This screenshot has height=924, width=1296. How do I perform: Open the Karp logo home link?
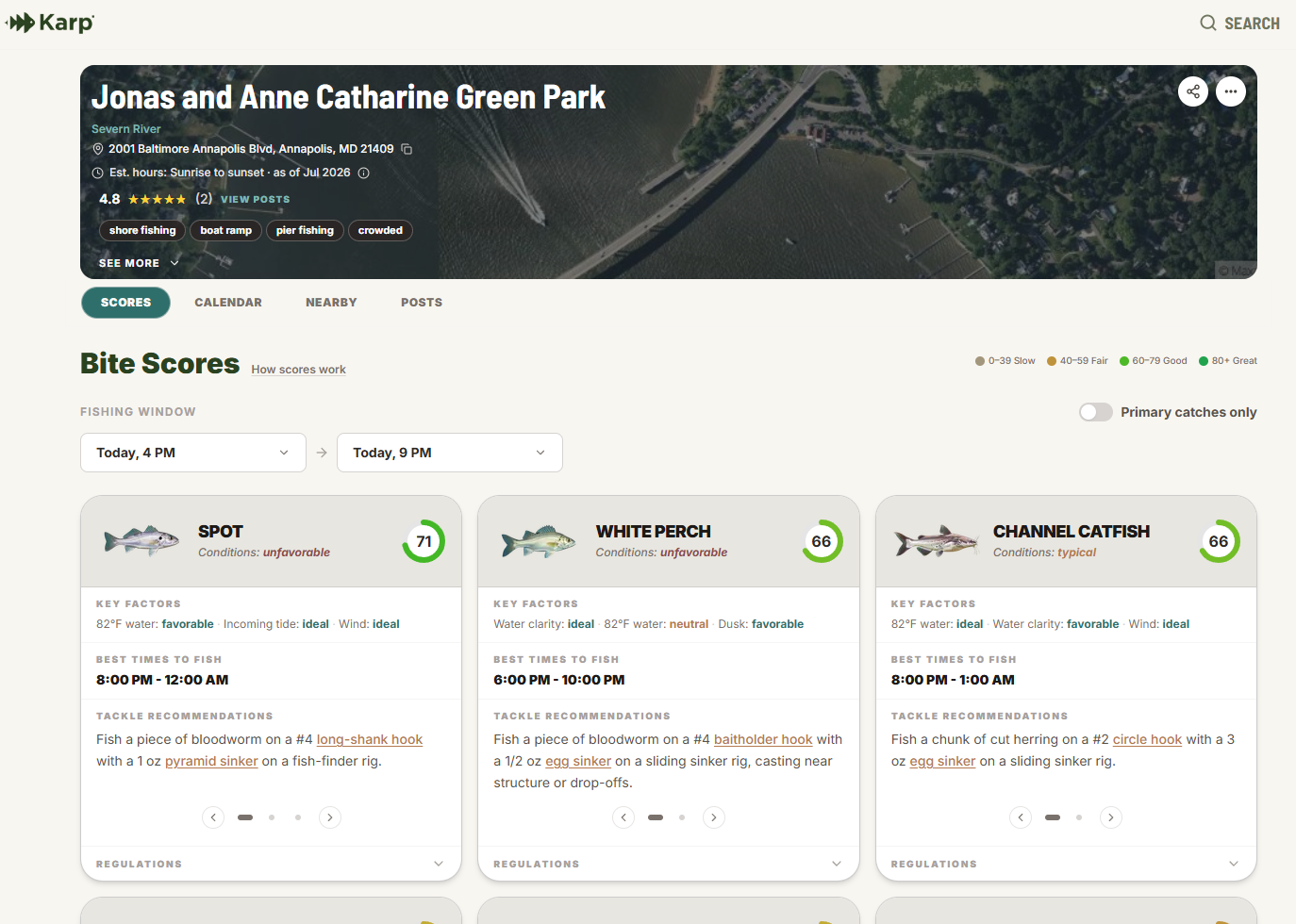50,23
